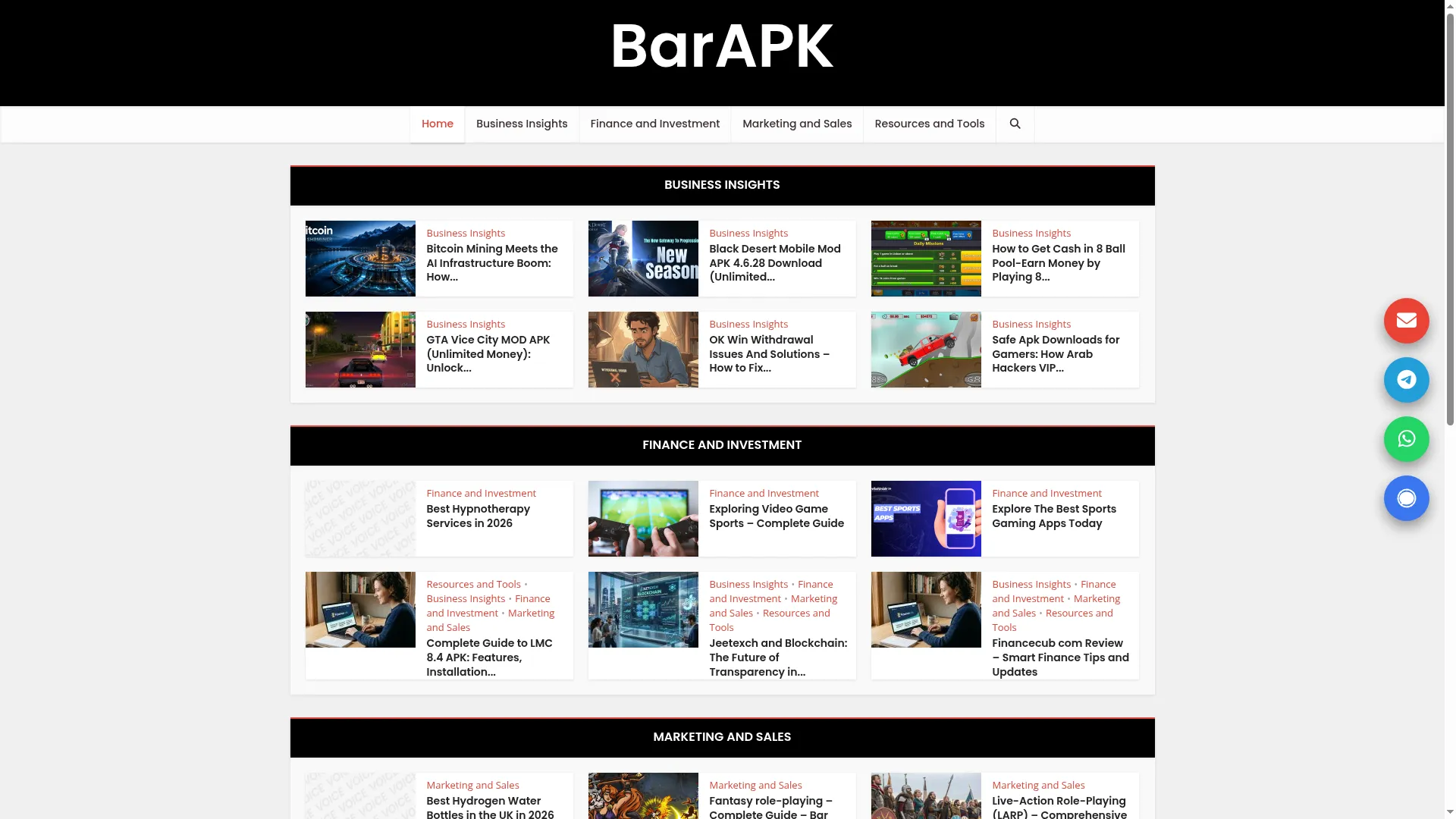Open Live-Action Role-Playing (LARP) article
The image size is (1456, 819).
tap(1059, 808)
